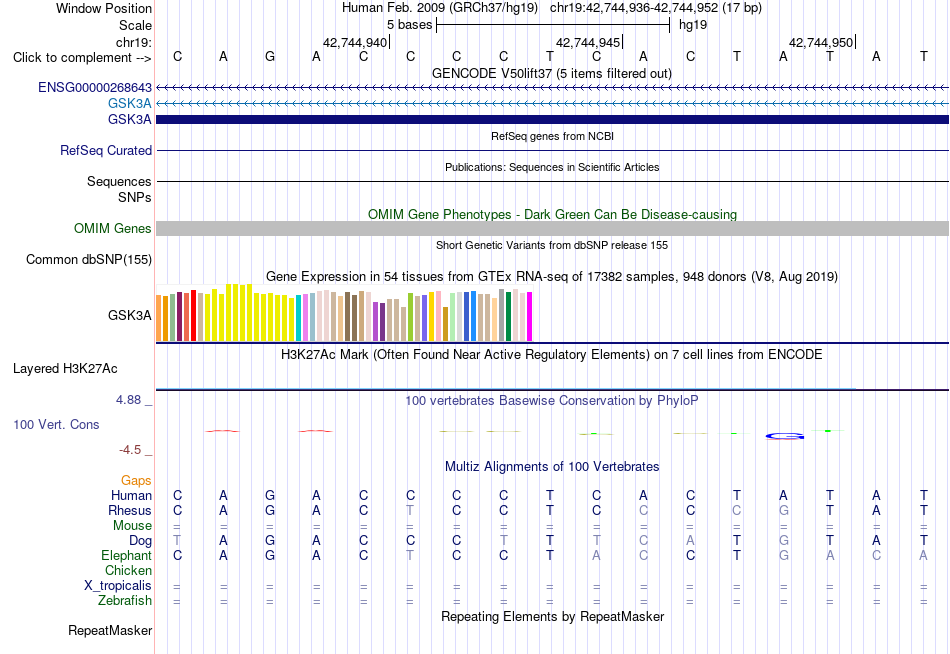Click the Window Position label
The height and width of the screenshot is (654, 950).
coord(104,8)
